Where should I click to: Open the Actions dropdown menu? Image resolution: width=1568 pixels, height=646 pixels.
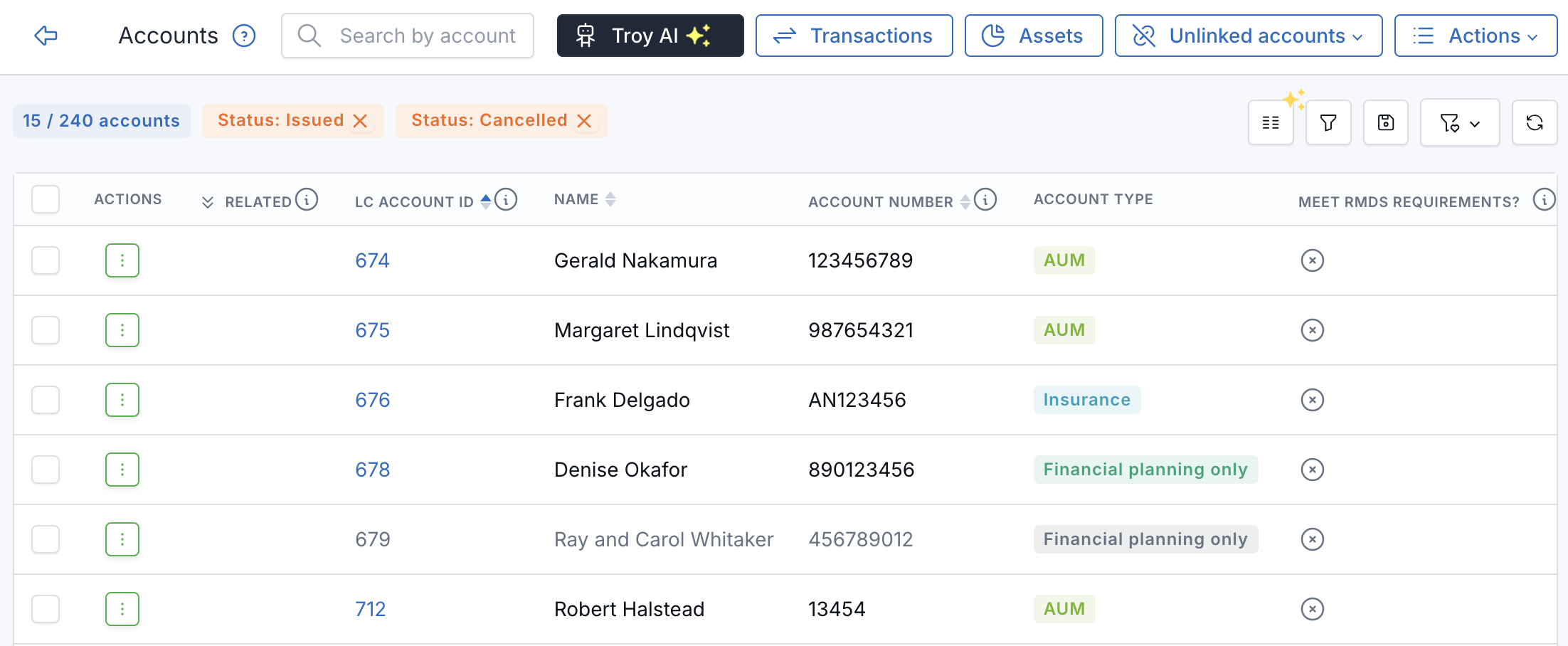1476,36
